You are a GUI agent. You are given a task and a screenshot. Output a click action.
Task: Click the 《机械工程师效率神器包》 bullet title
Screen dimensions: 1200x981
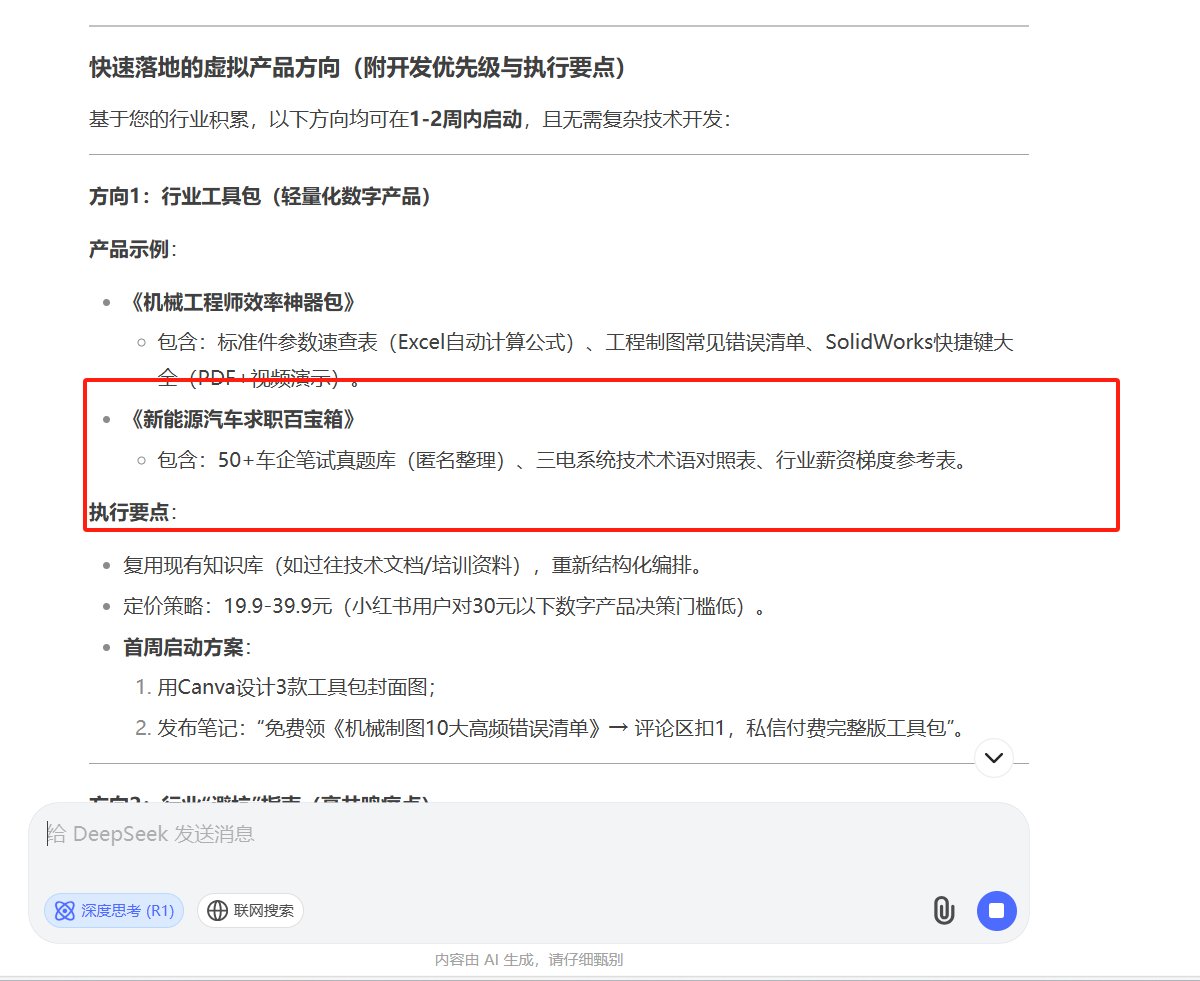tap(230, 301)
